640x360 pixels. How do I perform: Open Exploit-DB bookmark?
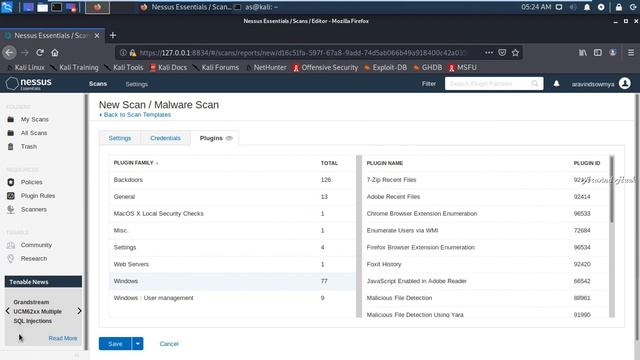385,67
